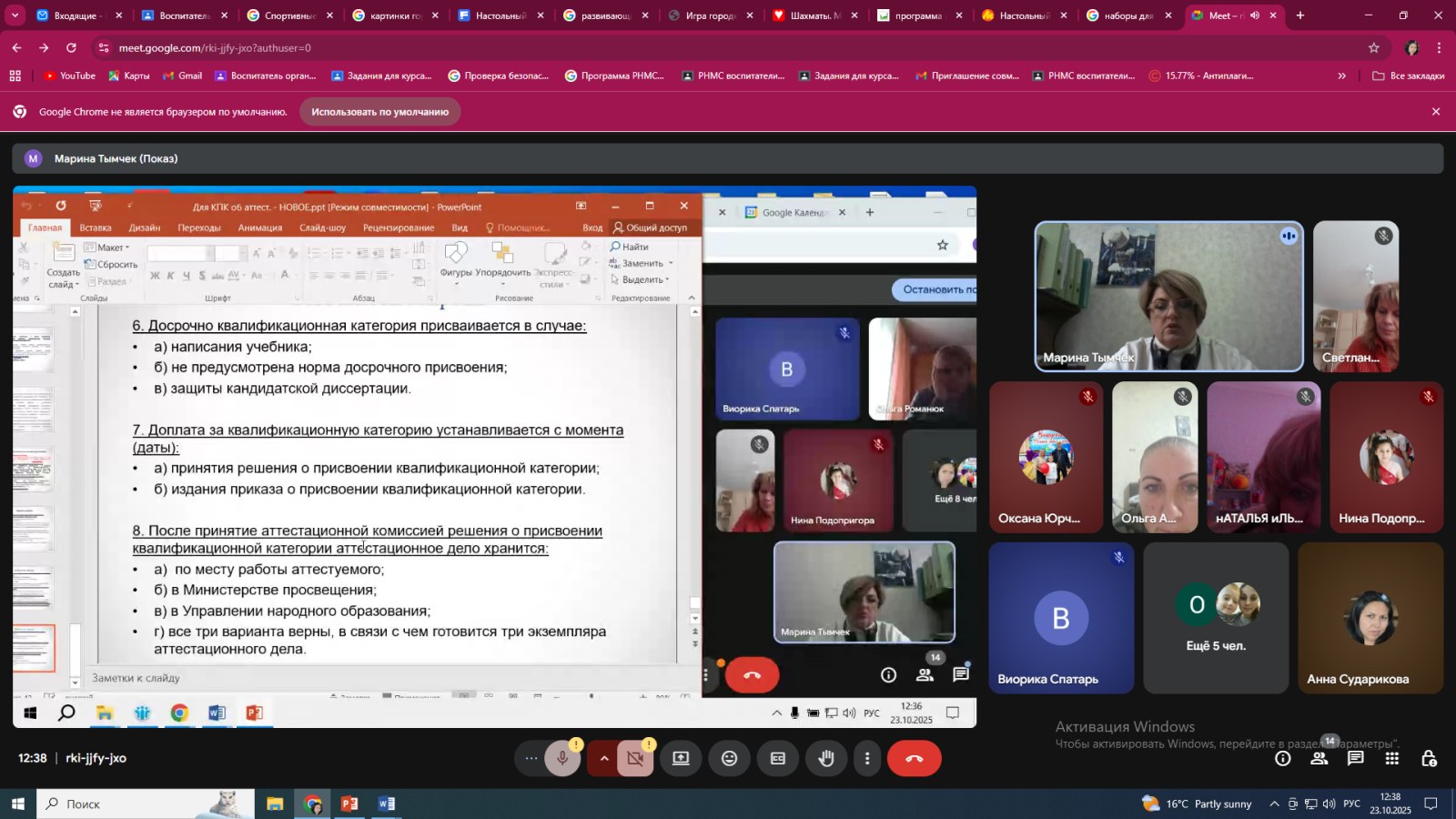Toggle closed captions in Meet
This screenshot has height=819, width=1456.
point(778,759)
